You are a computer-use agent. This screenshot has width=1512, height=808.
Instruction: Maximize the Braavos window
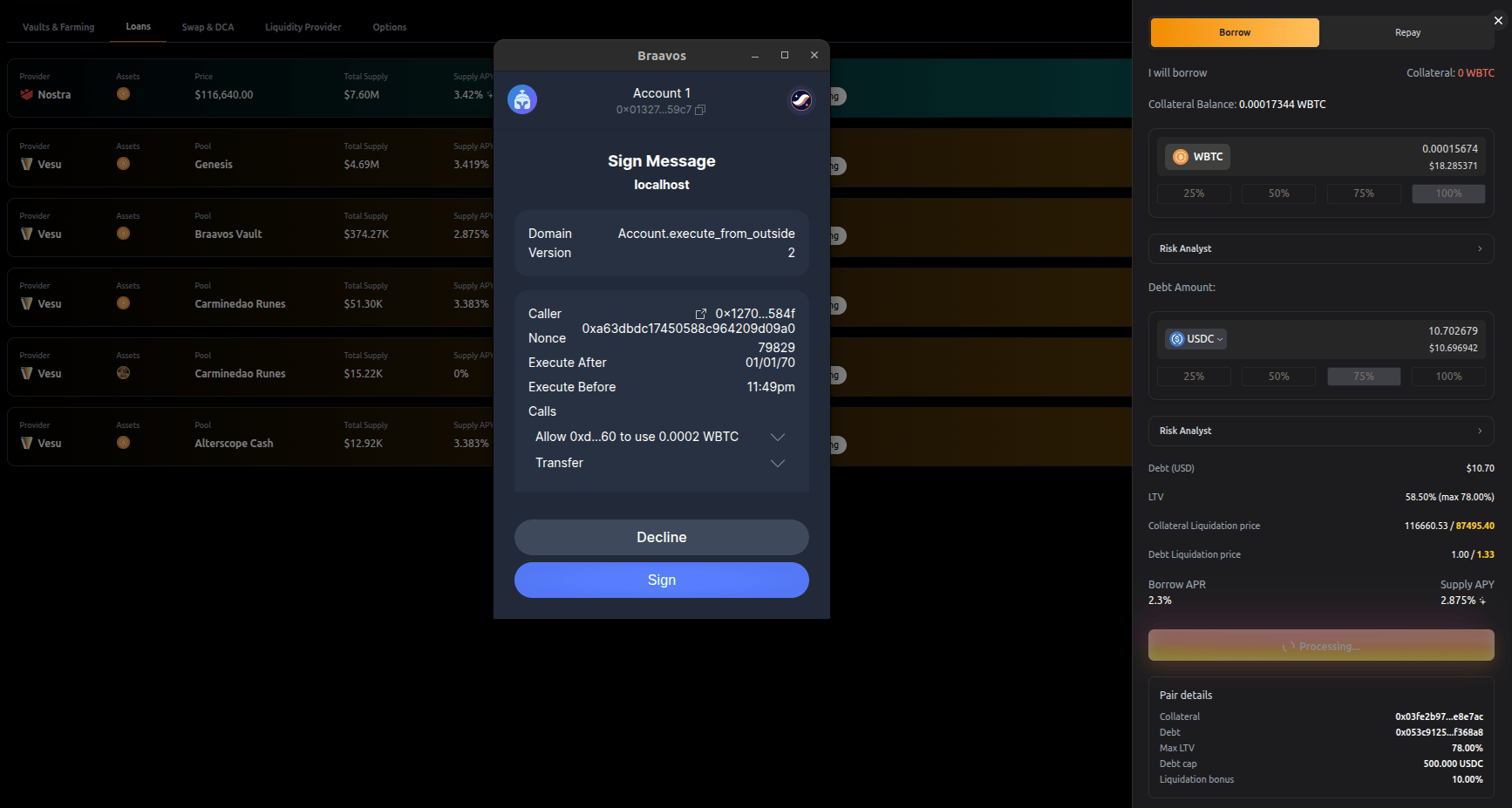(785, 55)
